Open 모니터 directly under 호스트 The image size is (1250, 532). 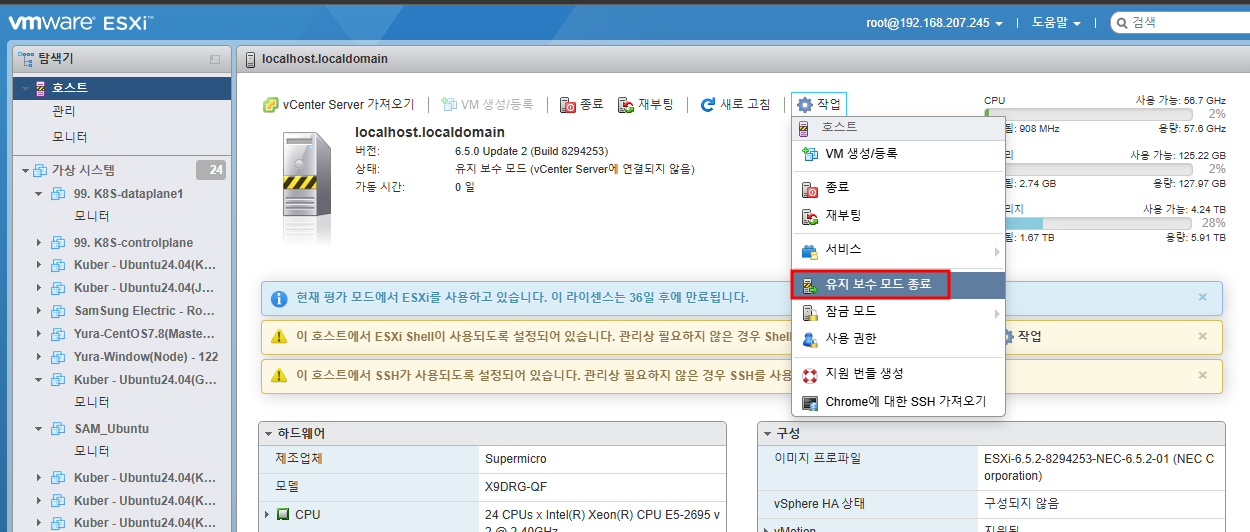coord(70,136)
